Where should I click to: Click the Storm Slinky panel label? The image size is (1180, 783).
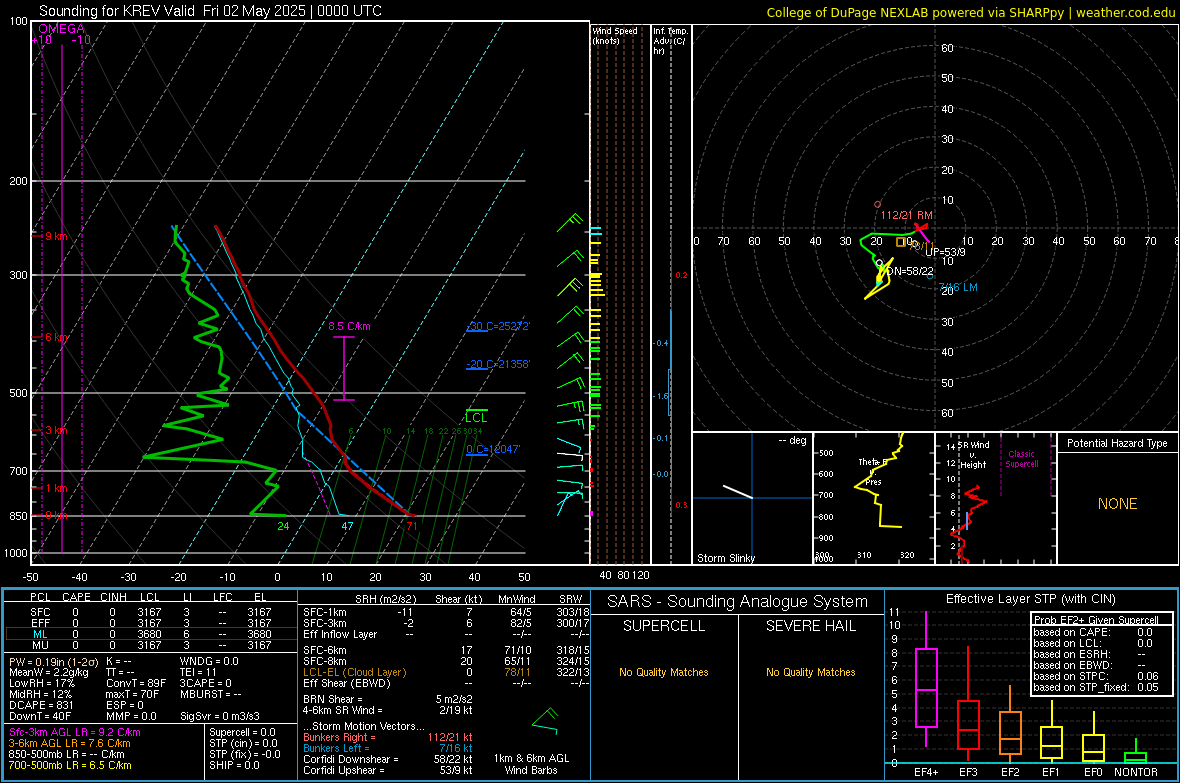tap(725, 558)
